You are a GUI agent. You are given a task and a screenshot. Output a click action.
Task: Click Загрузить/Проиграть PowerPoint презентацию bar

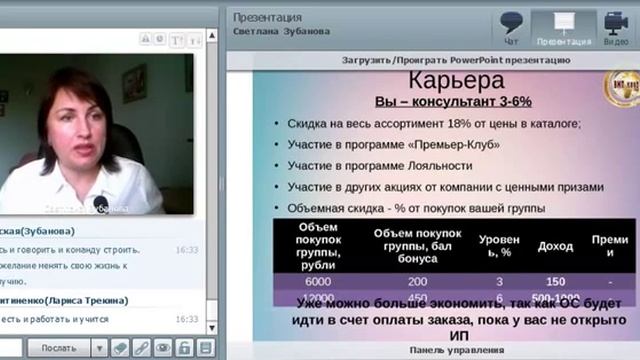[x=456, y=60]
